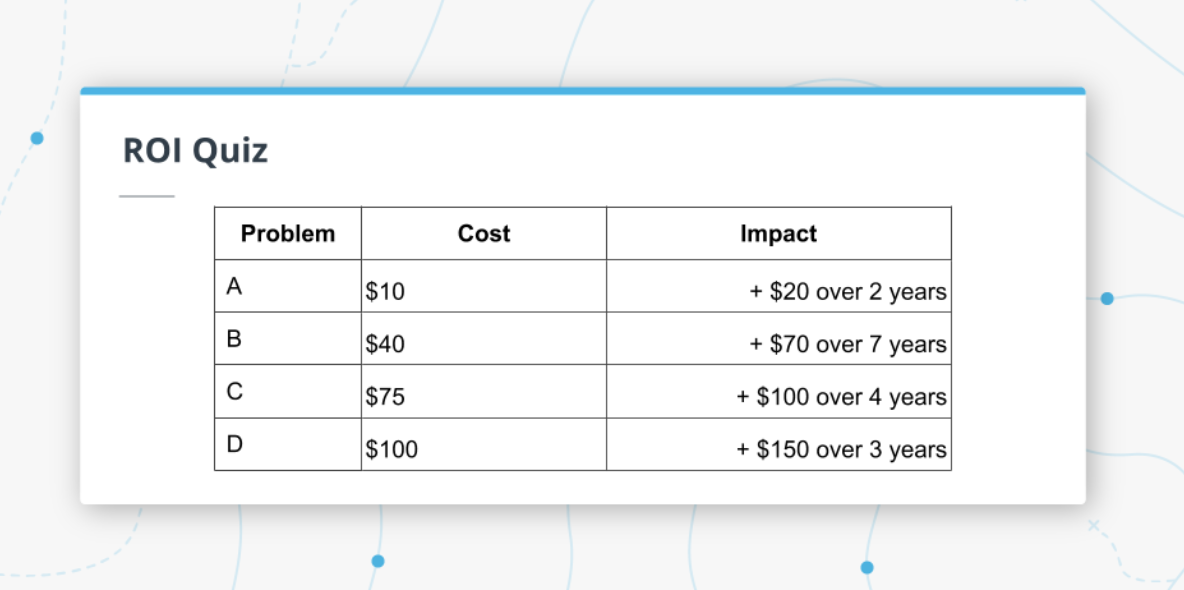Click the Problem C cell
The image size is (1184, 590).
pyautogui.click(x=288, y=392)
